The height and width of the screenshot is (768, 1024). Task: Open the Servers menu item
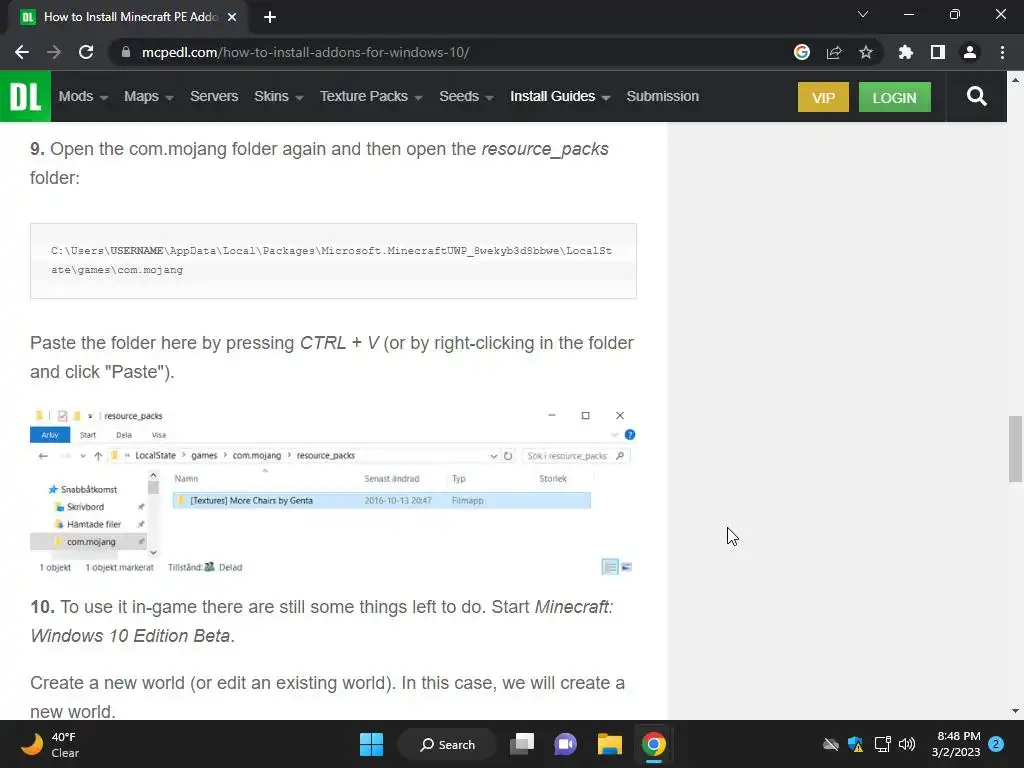click(214, 97)
